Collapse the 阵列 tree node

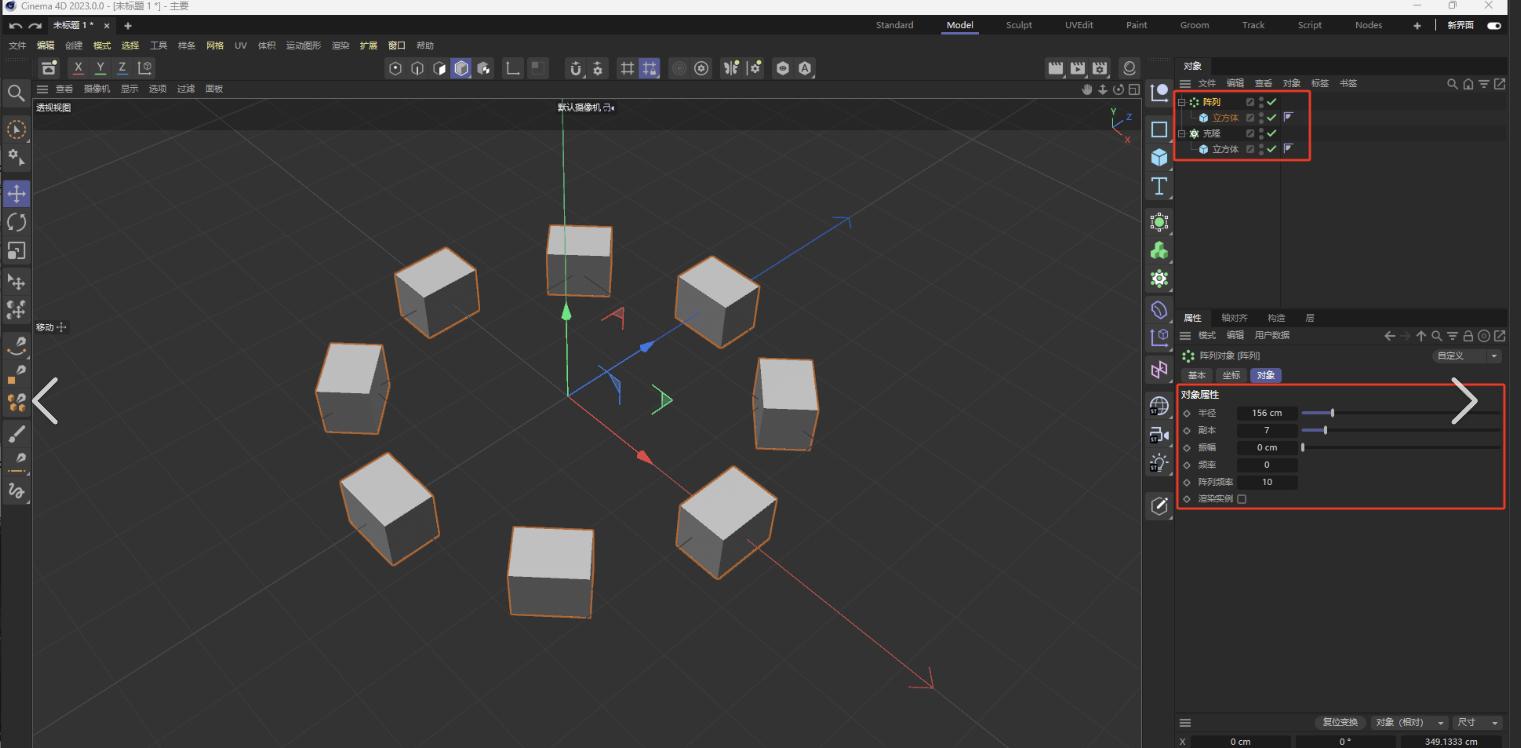click(x=1181, y=102)
